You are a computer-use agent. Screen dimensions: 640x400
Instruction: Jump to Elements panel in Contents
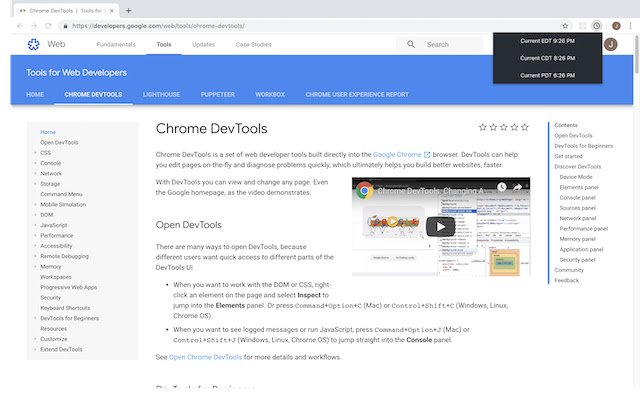[x=579, y=187]
